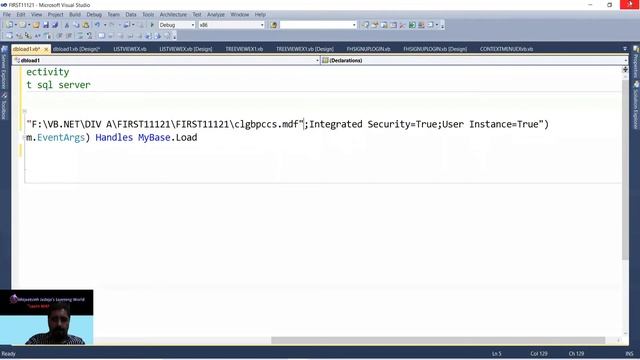Expand the Debug configuration dropdown
Image resolution: width=640 pixels, height=360 pixels.
pos(193,25)
